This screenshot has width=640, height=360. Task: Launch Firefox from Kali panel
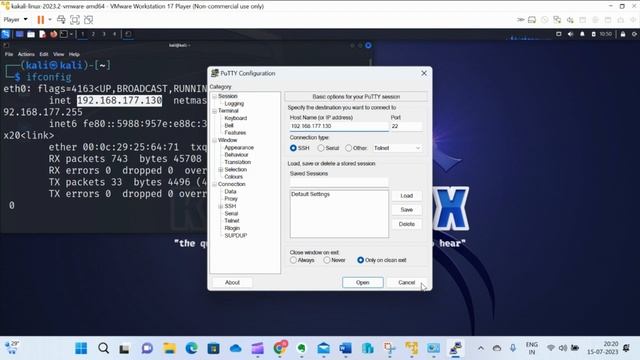pos(53,34)
